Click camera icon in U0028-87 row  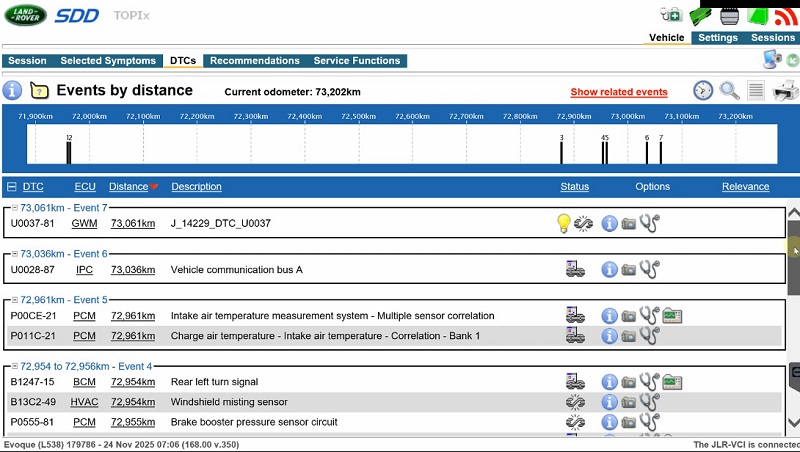[629, 270]
